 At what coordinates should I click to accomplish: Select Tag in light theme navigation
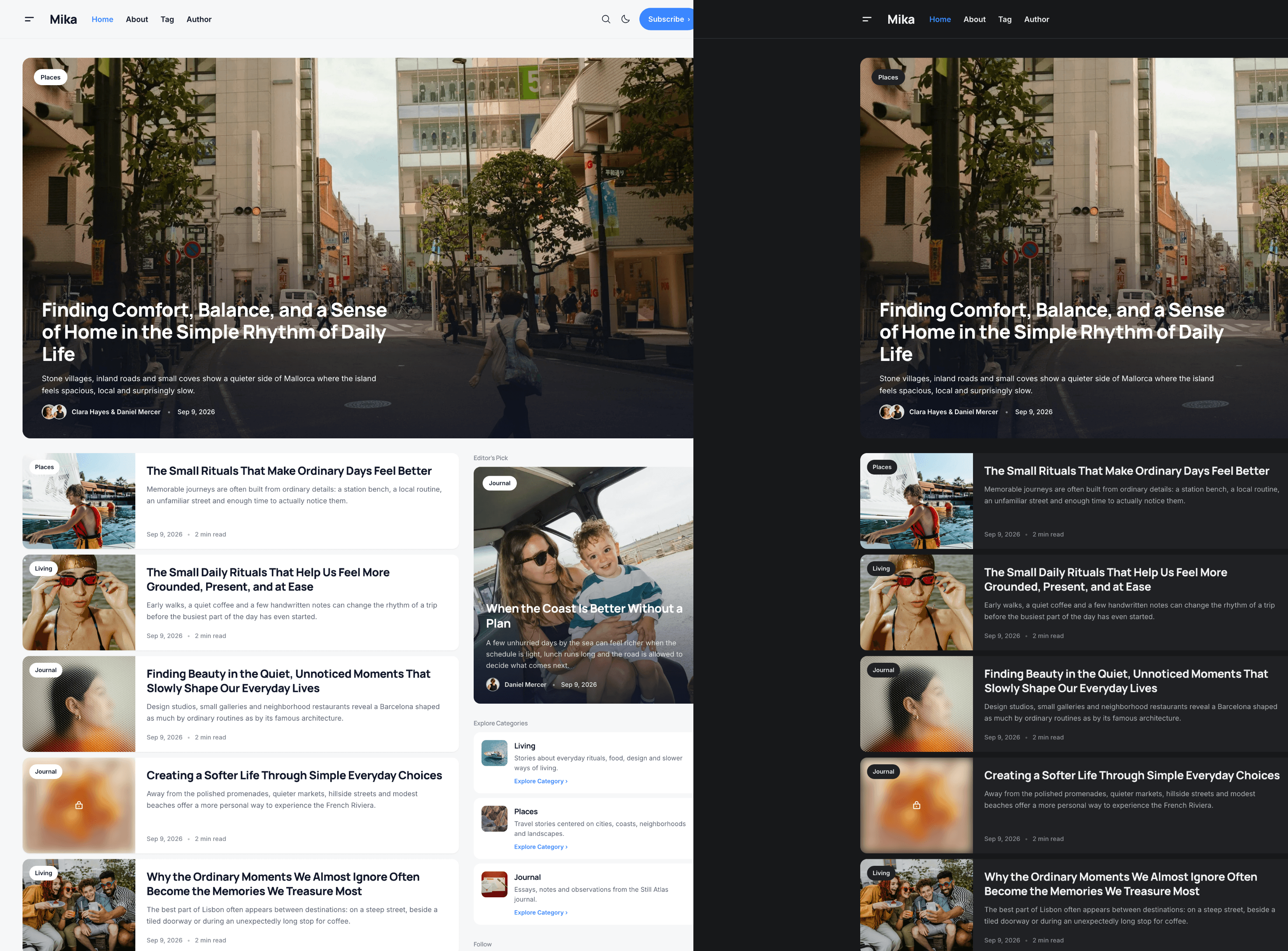(x=168, y=19)
